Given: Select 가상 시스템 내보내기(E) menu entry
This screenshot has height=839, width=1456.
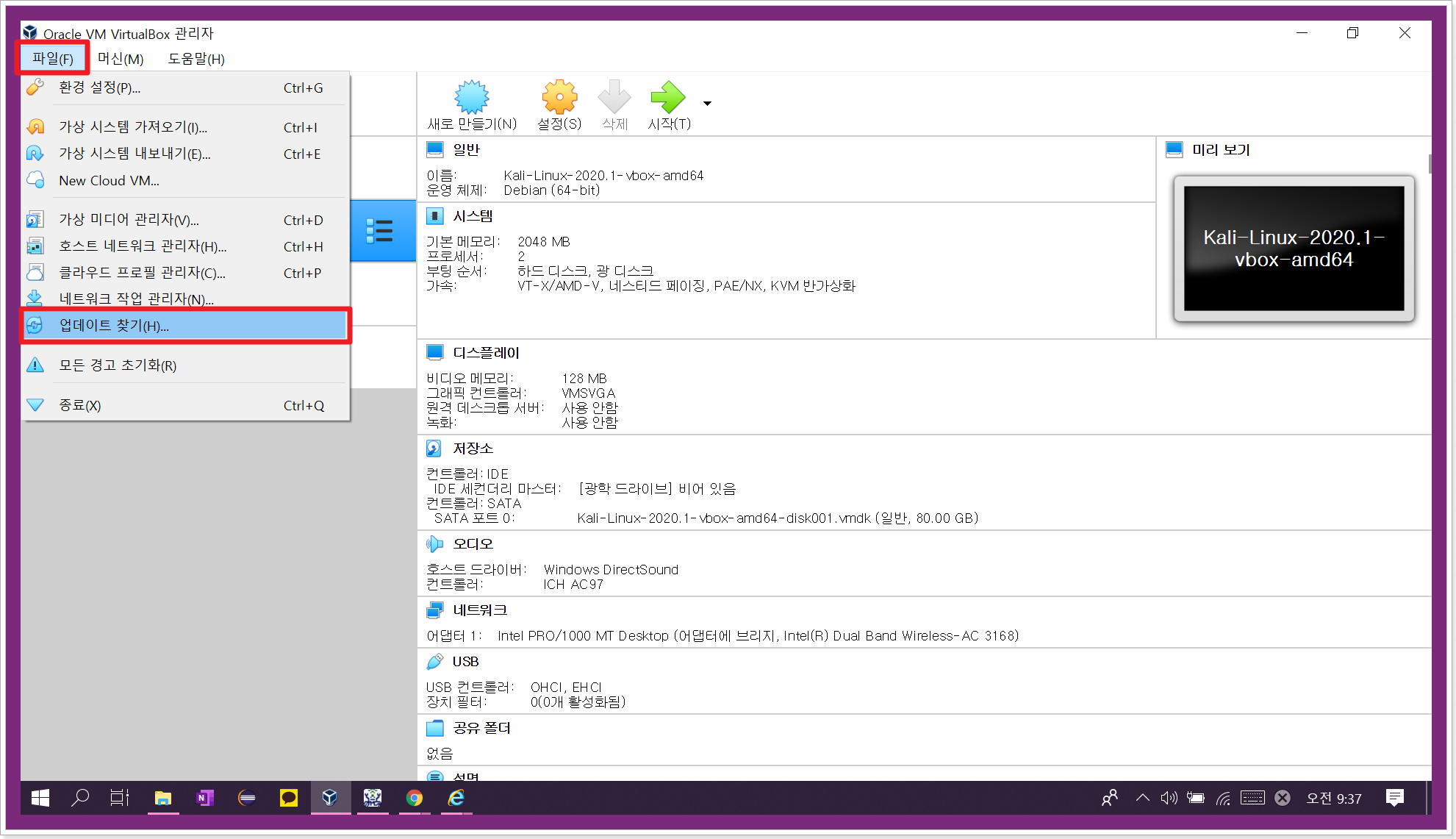Looking at the screenshot, I should (x=185, y=154).
